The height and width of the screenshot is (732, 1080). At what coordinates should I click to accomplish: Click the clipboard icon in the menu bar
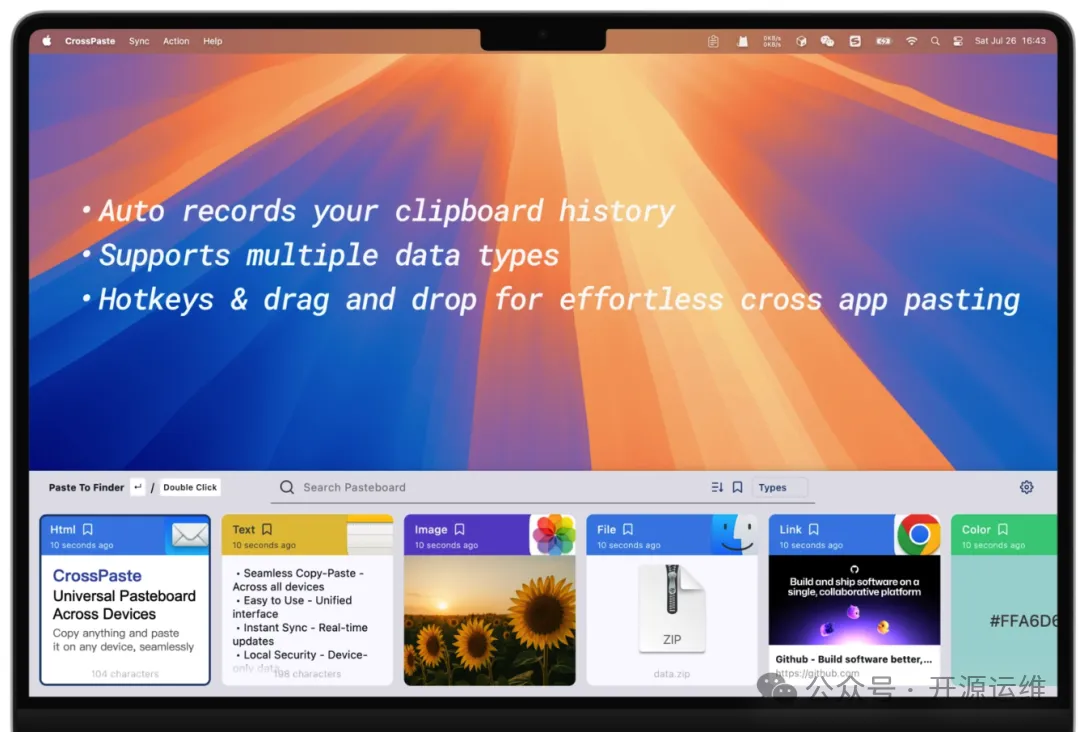coord(713,41)
